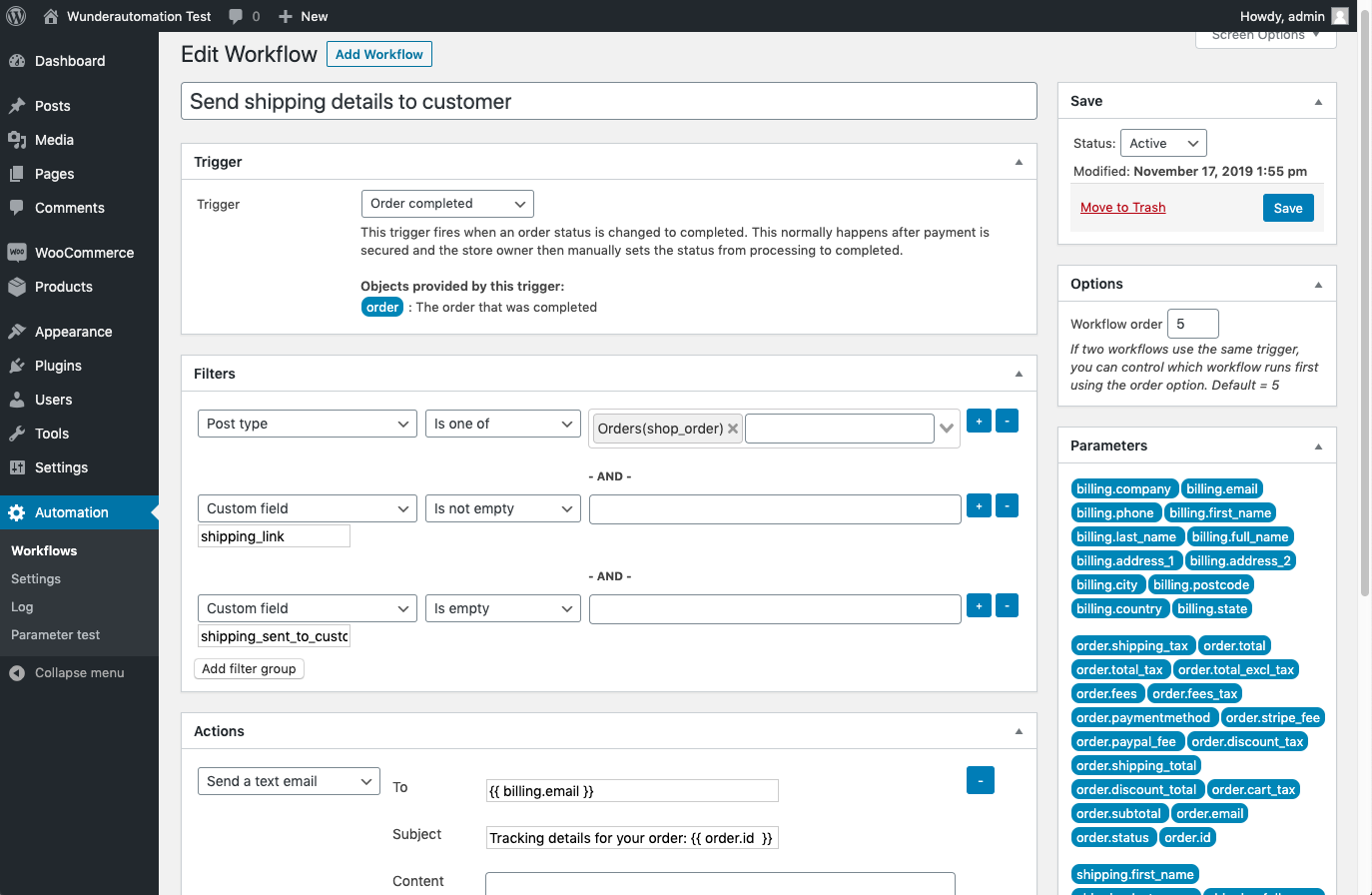Collapse the Filters panel
Image resolution: width=1372 pixels, height=895 pixels.
point(1019,374)
